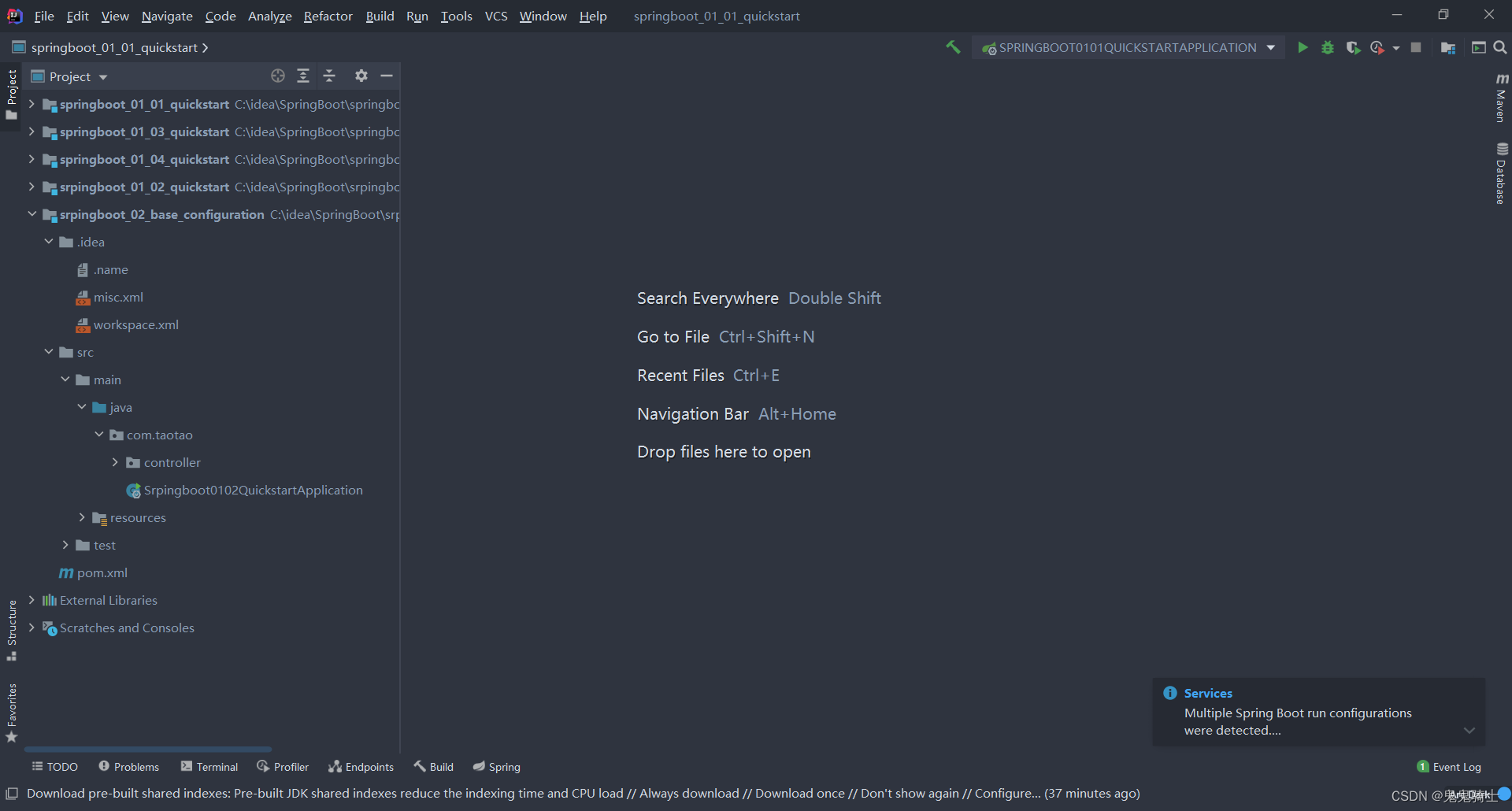Expand srpingboot_01_02_quickstart module
1512x811 pixels.
31,187
